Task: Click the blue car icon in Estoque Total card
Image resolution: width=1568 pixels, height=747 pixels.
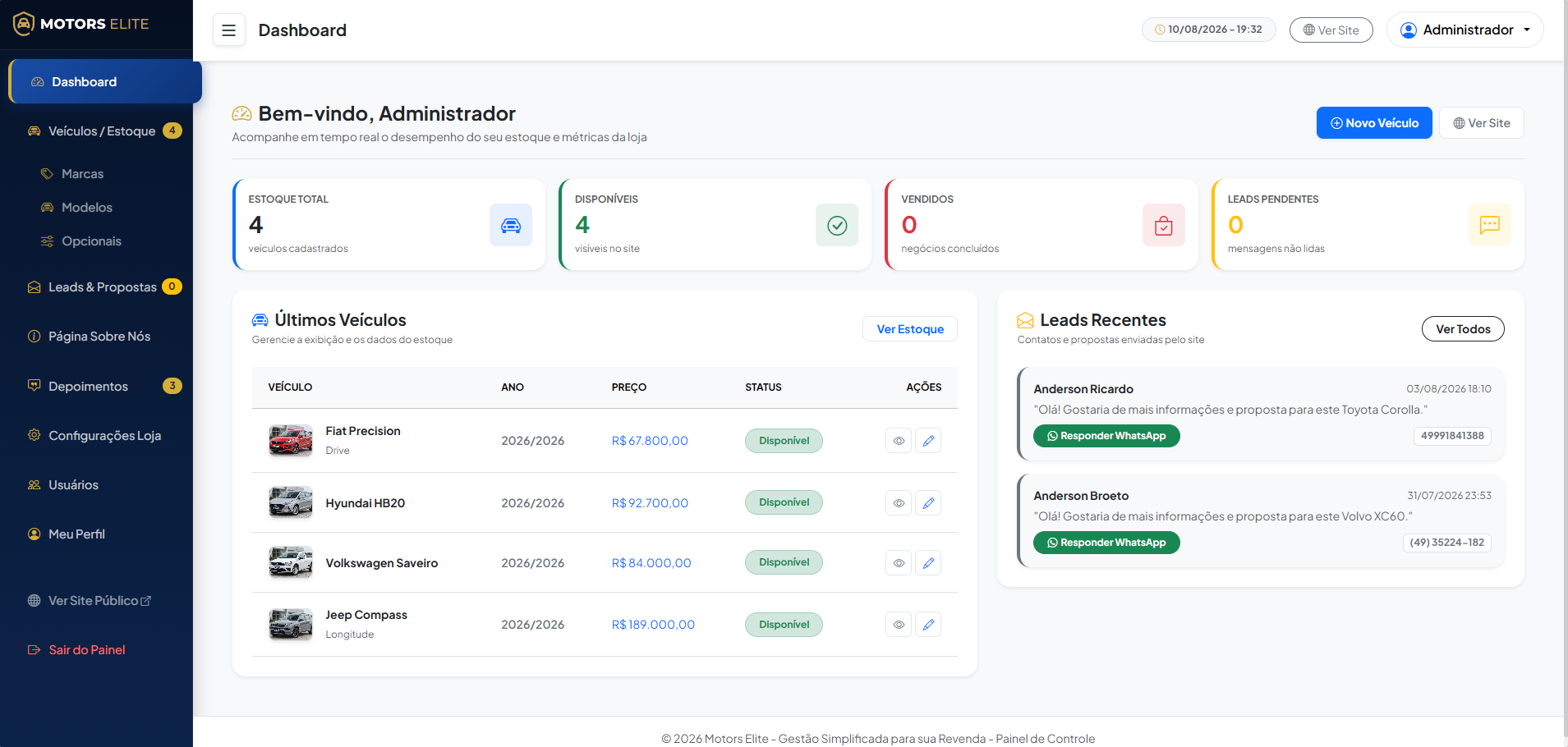Action: tap(511, 225)
